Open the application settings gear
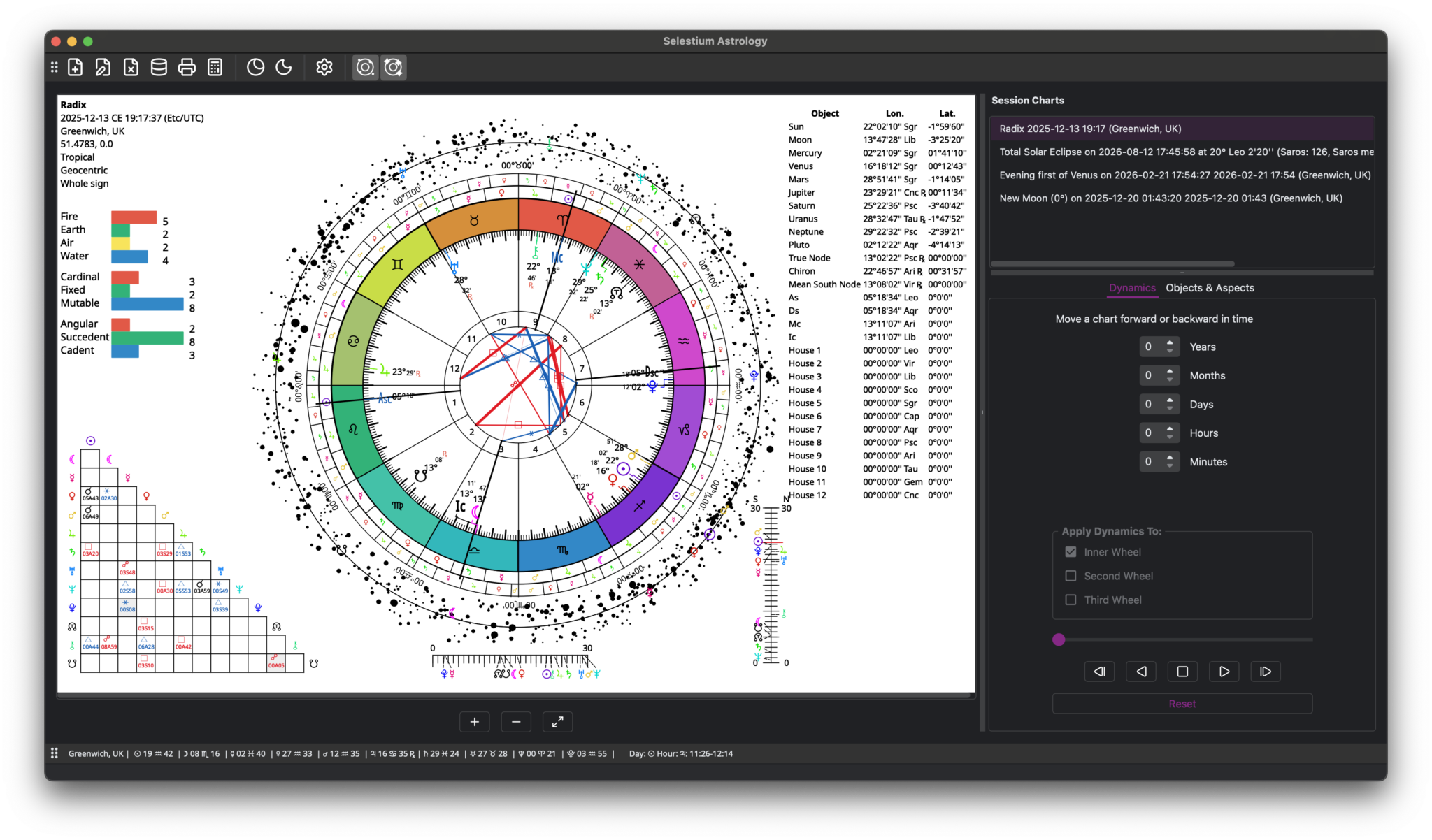This screenshot has width=1432, height=840. point(324,67)
